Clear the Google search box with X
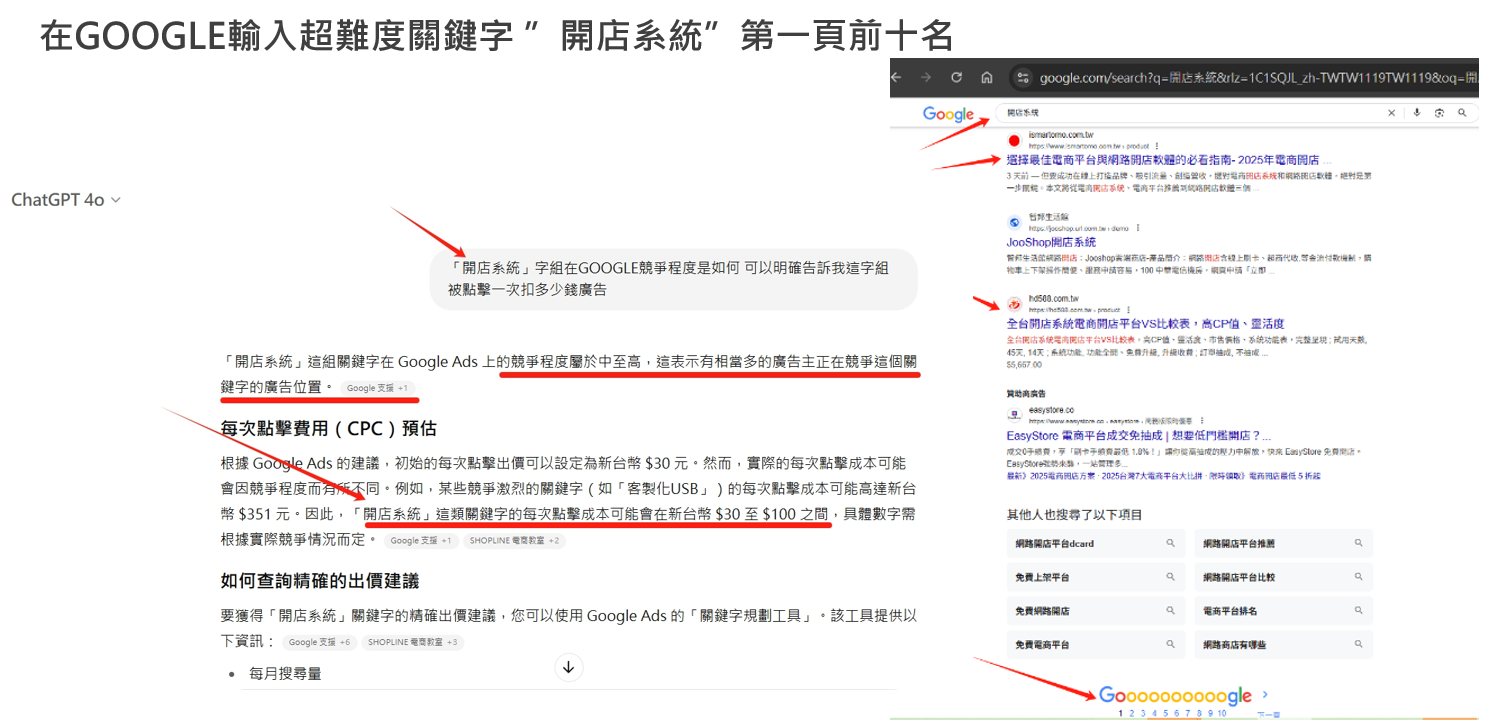This screenshot has width=1501, height=720. coord(1391,113)
